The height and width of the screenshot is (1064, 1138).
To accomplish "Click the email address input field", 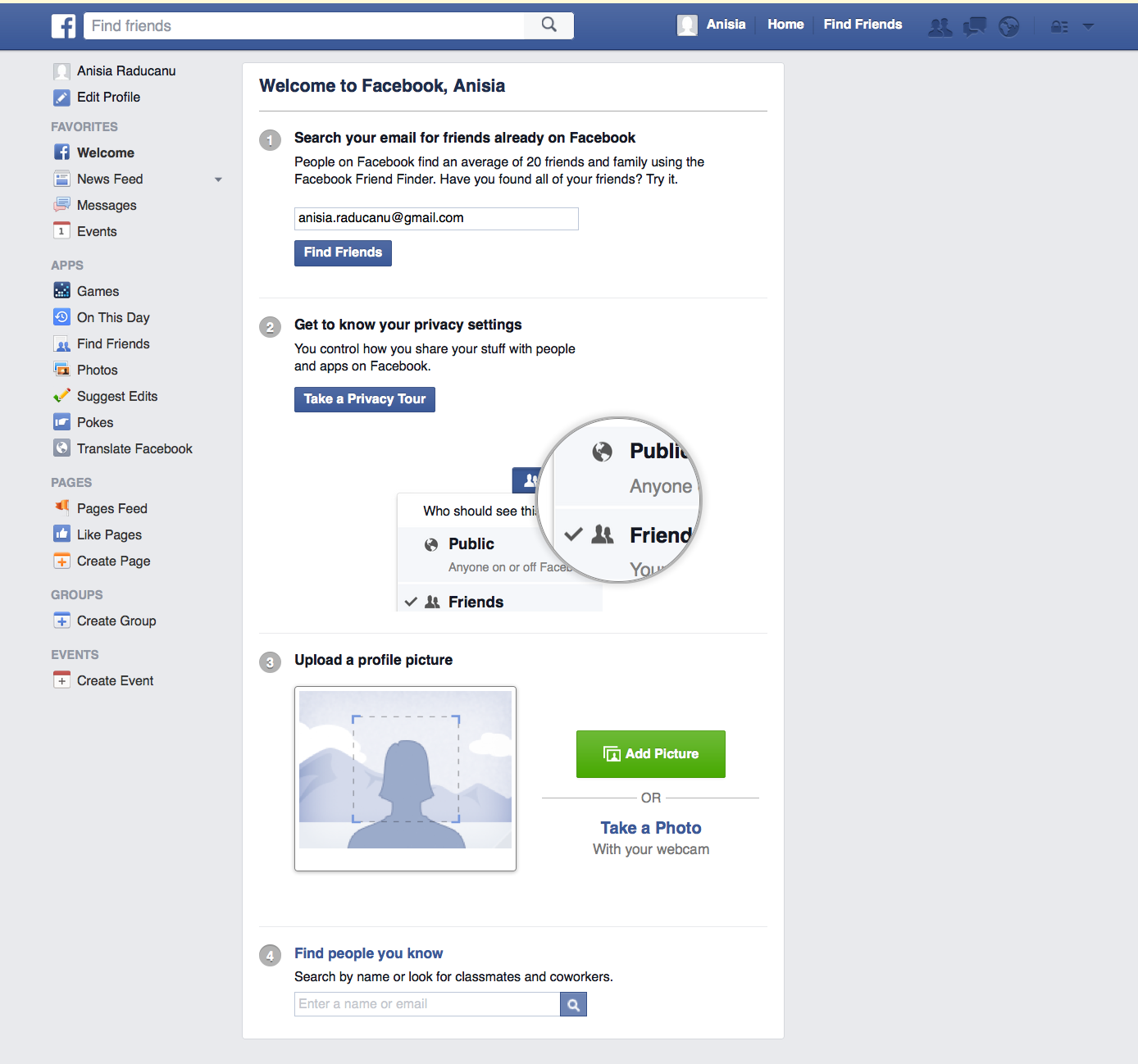I will 435,218.
